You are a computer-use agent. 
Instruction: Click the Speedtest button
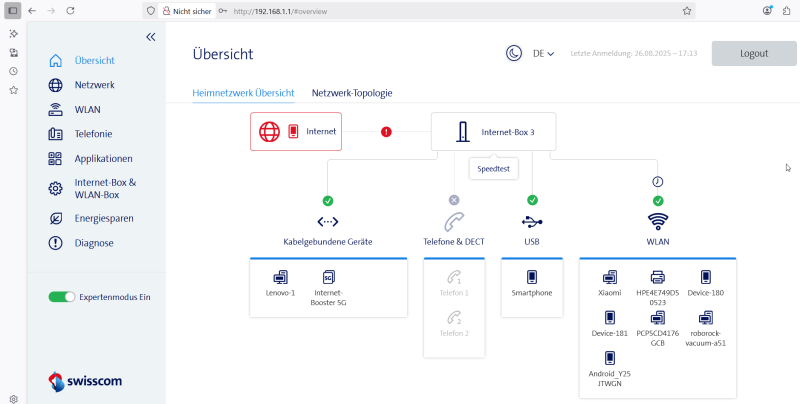[492, 170]
